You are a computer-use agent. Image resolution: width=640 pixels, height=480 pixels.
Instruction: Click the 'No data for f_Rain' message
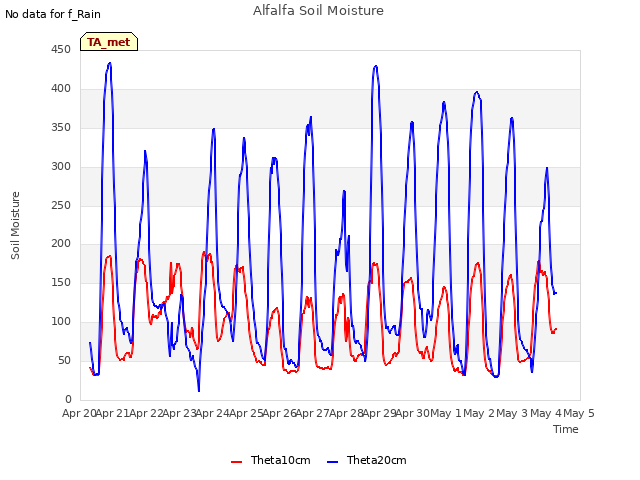[x=53, y=14]
